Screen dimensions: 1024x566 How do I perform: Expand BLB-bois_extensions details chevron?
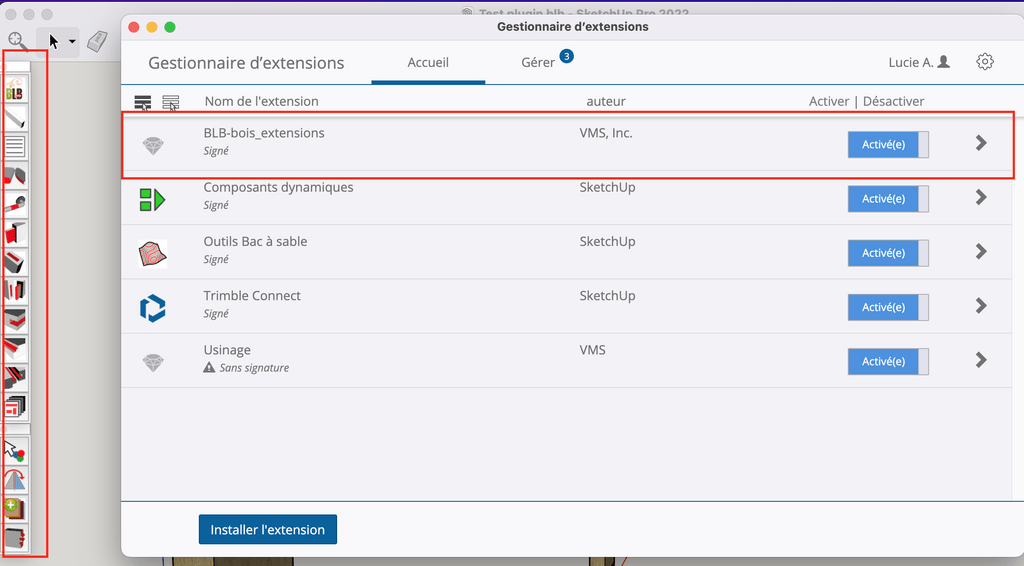click(x=981, y=143)
